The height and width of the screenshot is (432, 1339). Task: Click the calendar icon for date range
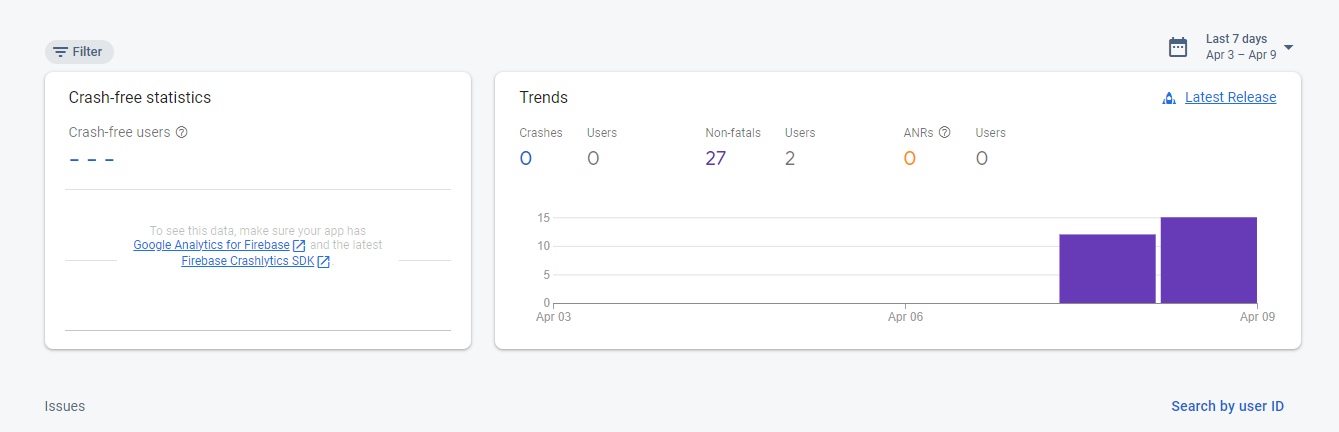tap(1178, 47)
